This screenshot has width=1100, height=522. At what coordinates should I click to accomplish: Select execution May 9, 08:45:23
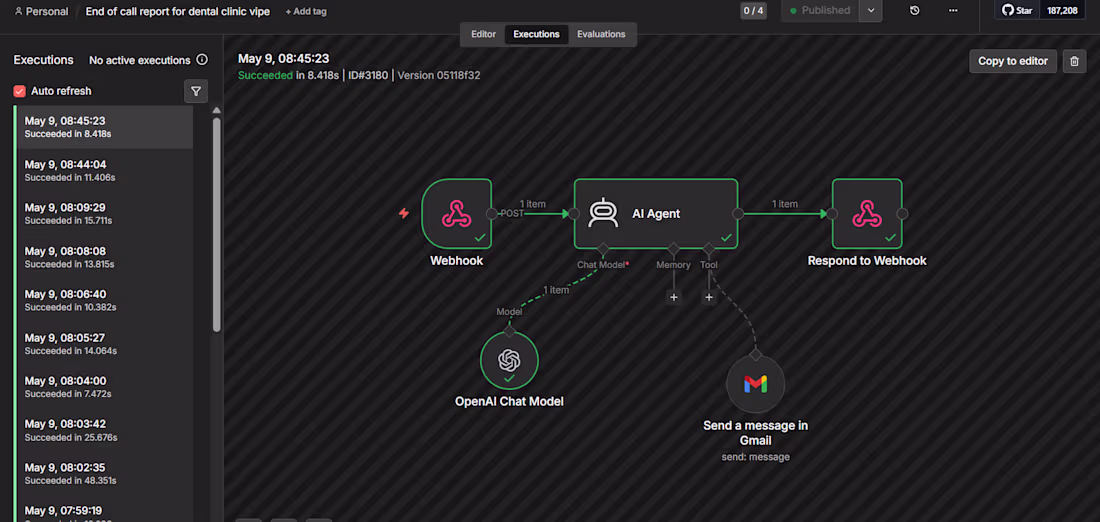[104, 127]
